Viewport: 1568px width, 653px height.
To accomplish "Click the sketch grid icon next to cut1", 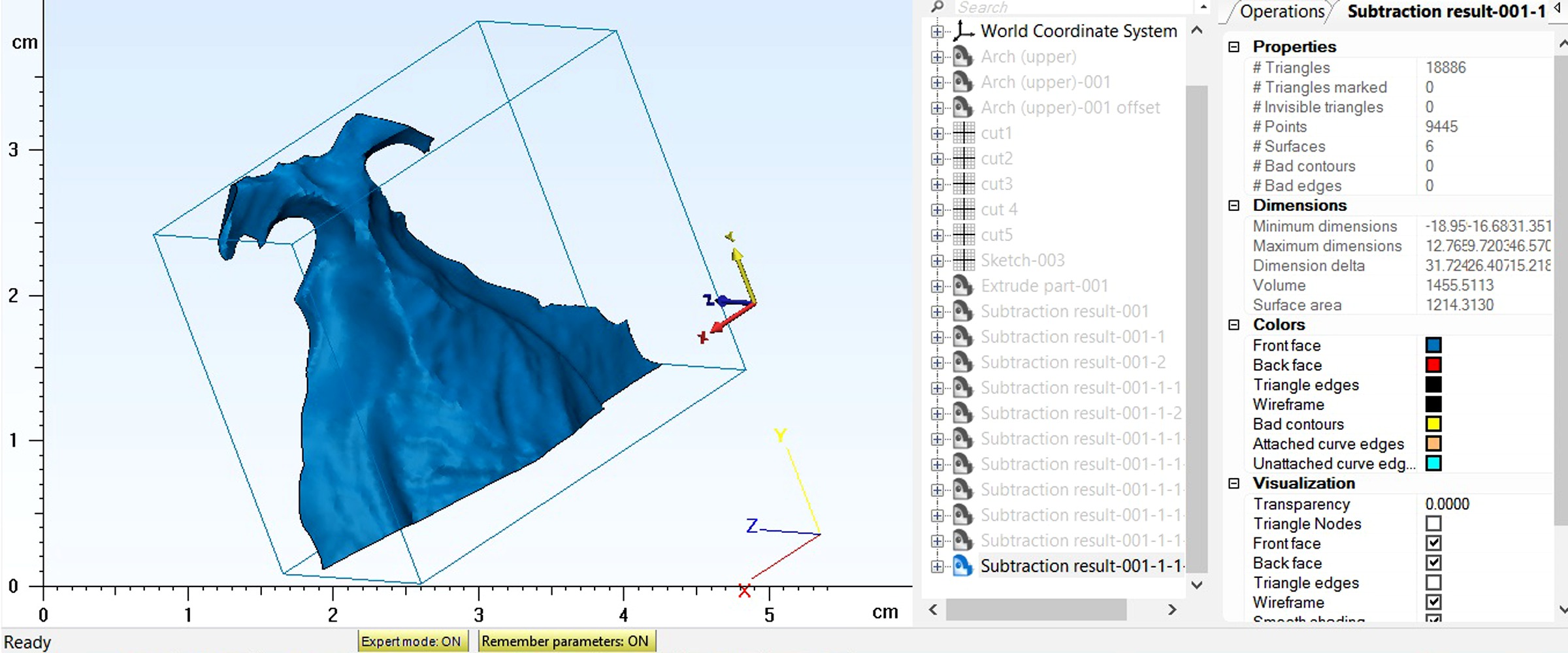I will pyautogui.click(x=963, y=133).
